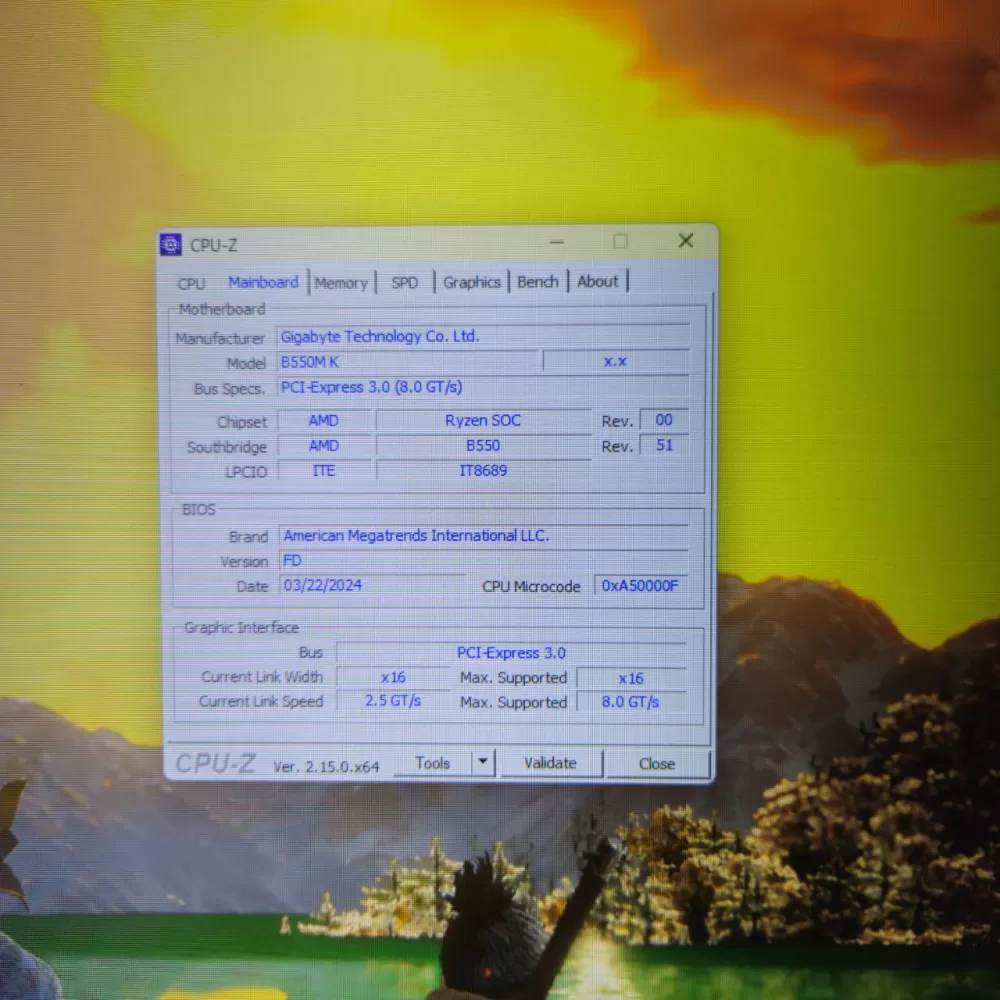Click the 'Ver. 2.15.0.x64' version text
1000x1000 pixels.
pyautogui.click(x=327, y=766)
